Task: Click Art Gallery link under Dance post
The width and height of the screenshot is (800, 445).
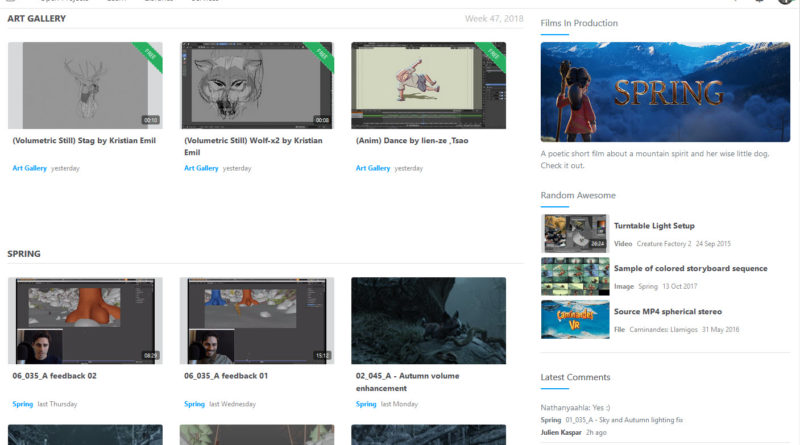Action: pyautogui.click(x=373, y=168)
